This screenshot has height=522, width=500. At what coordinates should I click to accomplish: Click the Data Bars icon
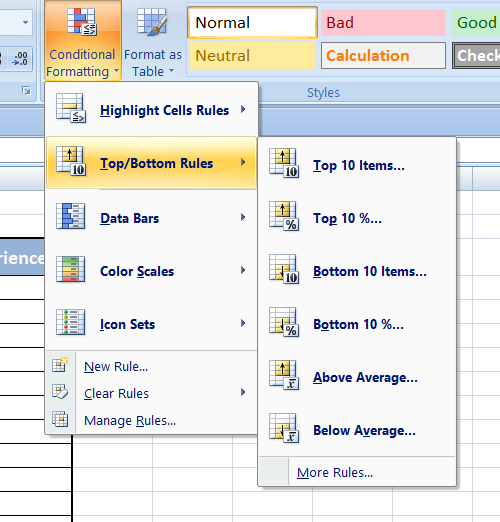point(71,216)
